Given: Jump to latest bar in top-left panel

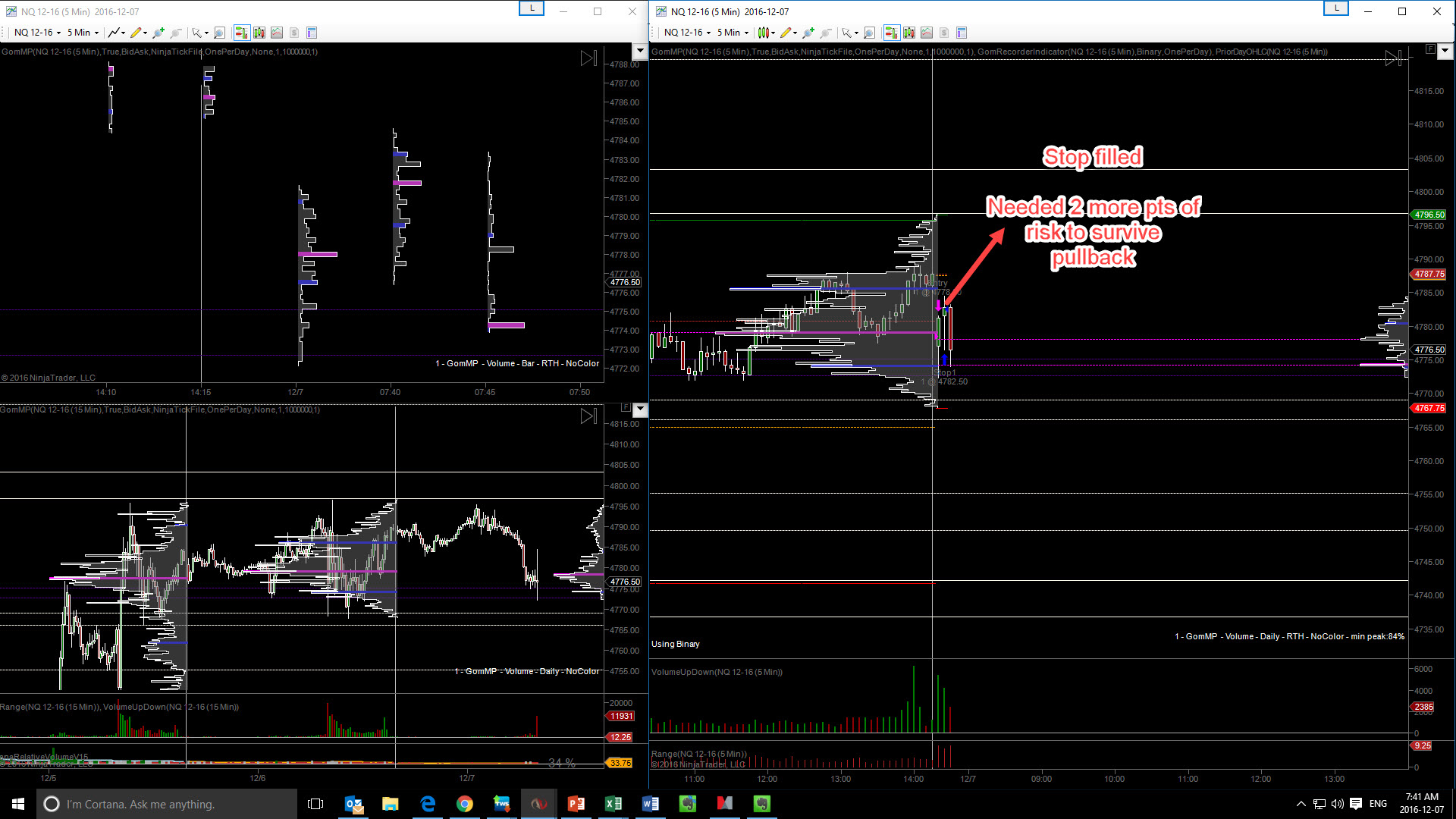Looking at the screenshot, I should point(588,58).
